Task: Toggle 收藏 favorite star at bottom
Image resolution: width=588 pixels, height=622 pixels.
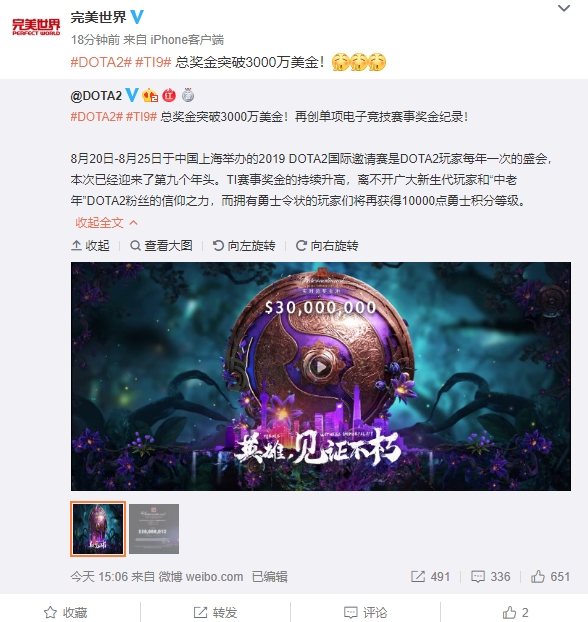Action: 65,612
